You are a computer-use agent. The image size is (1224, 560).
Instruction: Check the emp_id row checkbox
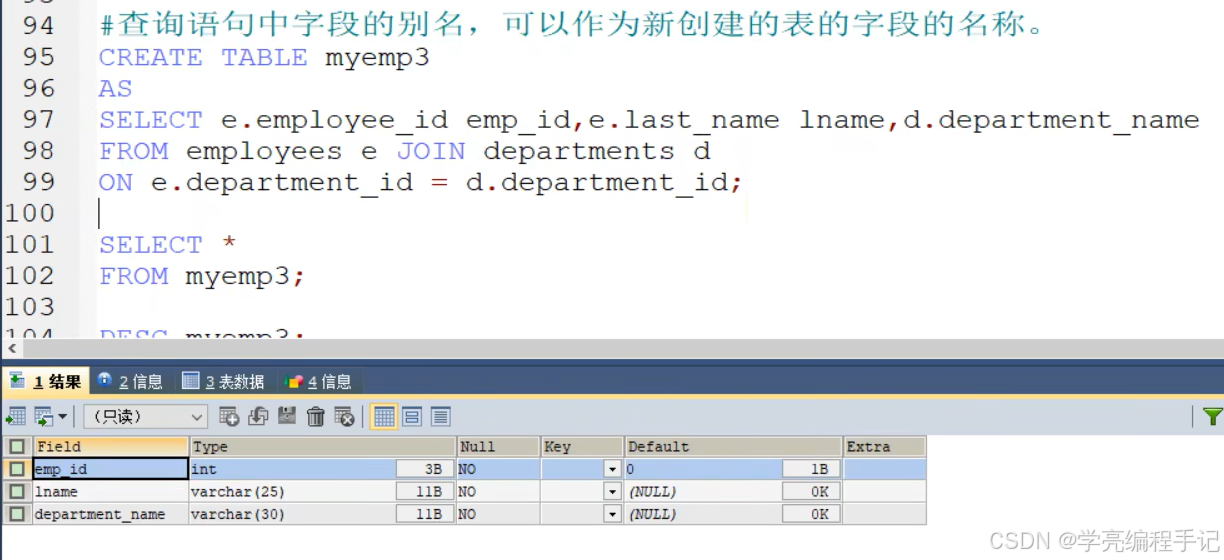coord(17,469)
